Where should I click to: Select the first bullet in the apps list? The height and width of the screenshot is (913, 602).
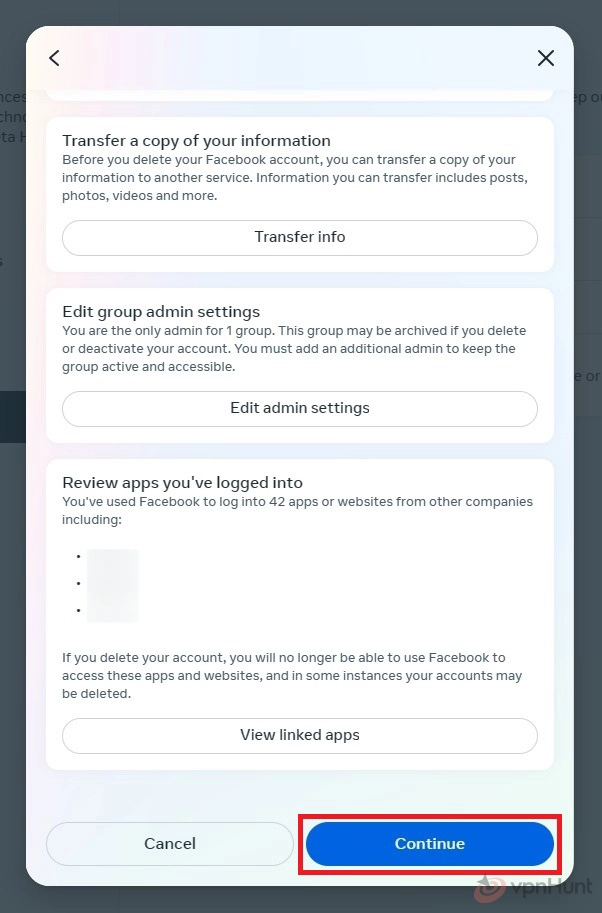[x=78, y=557]
